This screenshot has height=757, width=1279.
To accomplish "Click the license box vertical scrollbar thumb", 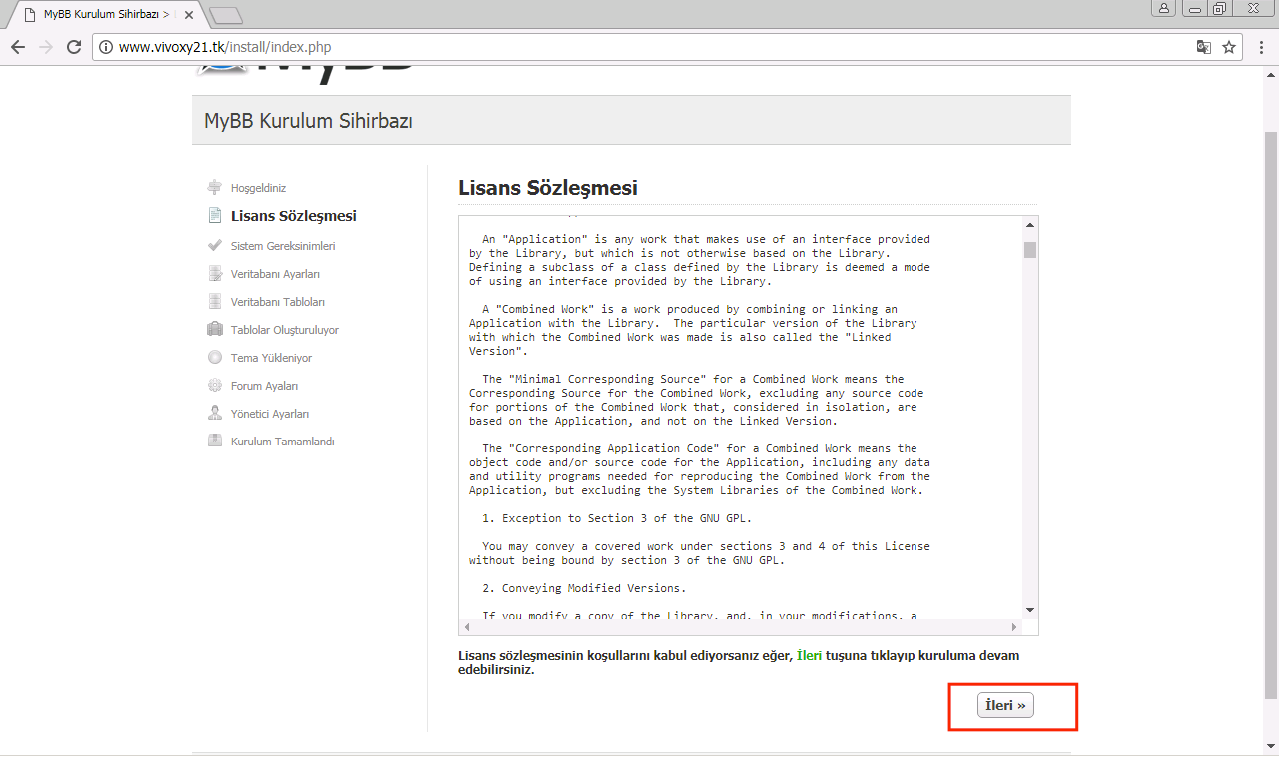I will (1030, 249).
